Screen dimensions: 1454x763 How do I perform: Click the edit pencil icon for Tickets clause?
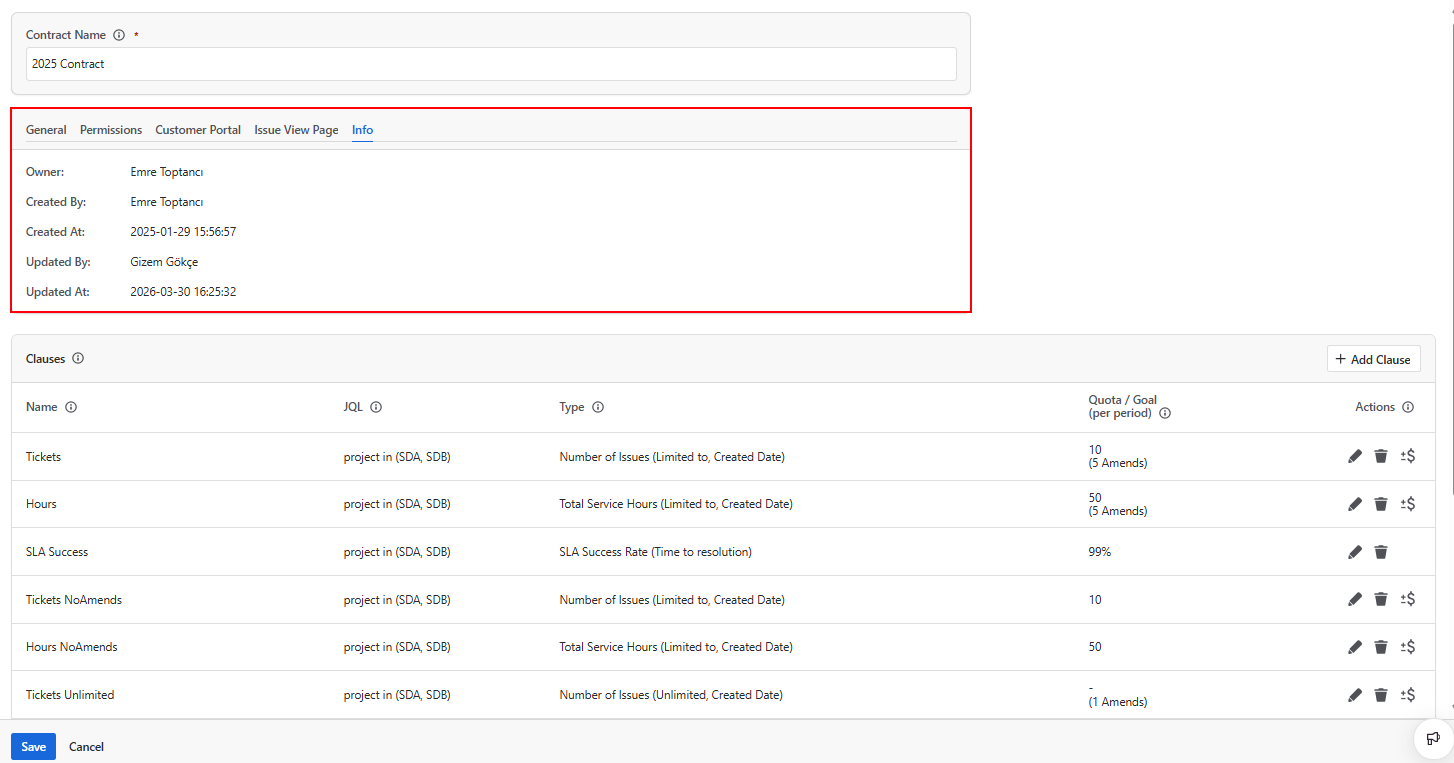click(x=1355, y=456)
